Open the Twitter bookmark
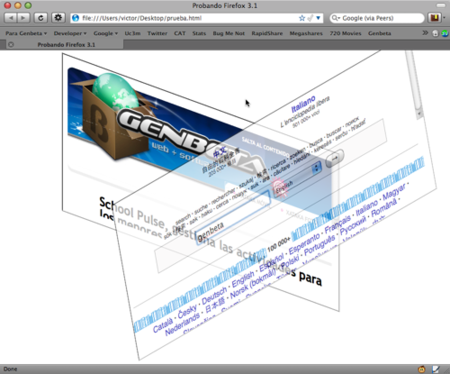This screenshot has height=374, width=450. coord(157,33)
